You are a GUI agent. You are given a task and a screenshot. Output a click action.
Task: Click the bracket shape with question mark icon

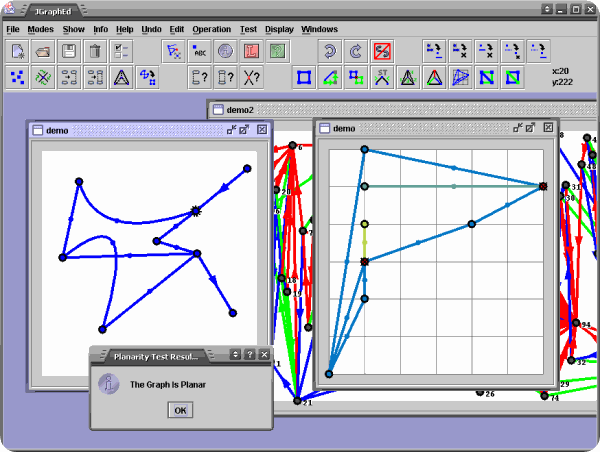pos(199,77)
